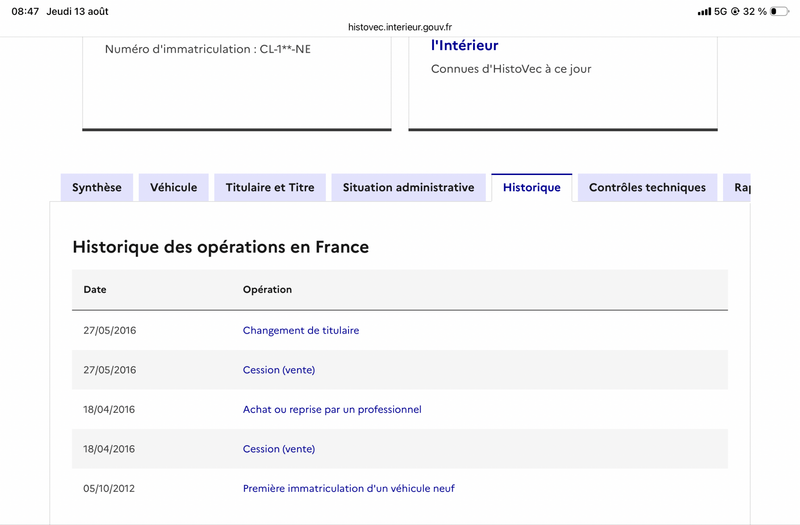Click the Date column header
The height and width of the screenshot is (525, 800).
95,289
